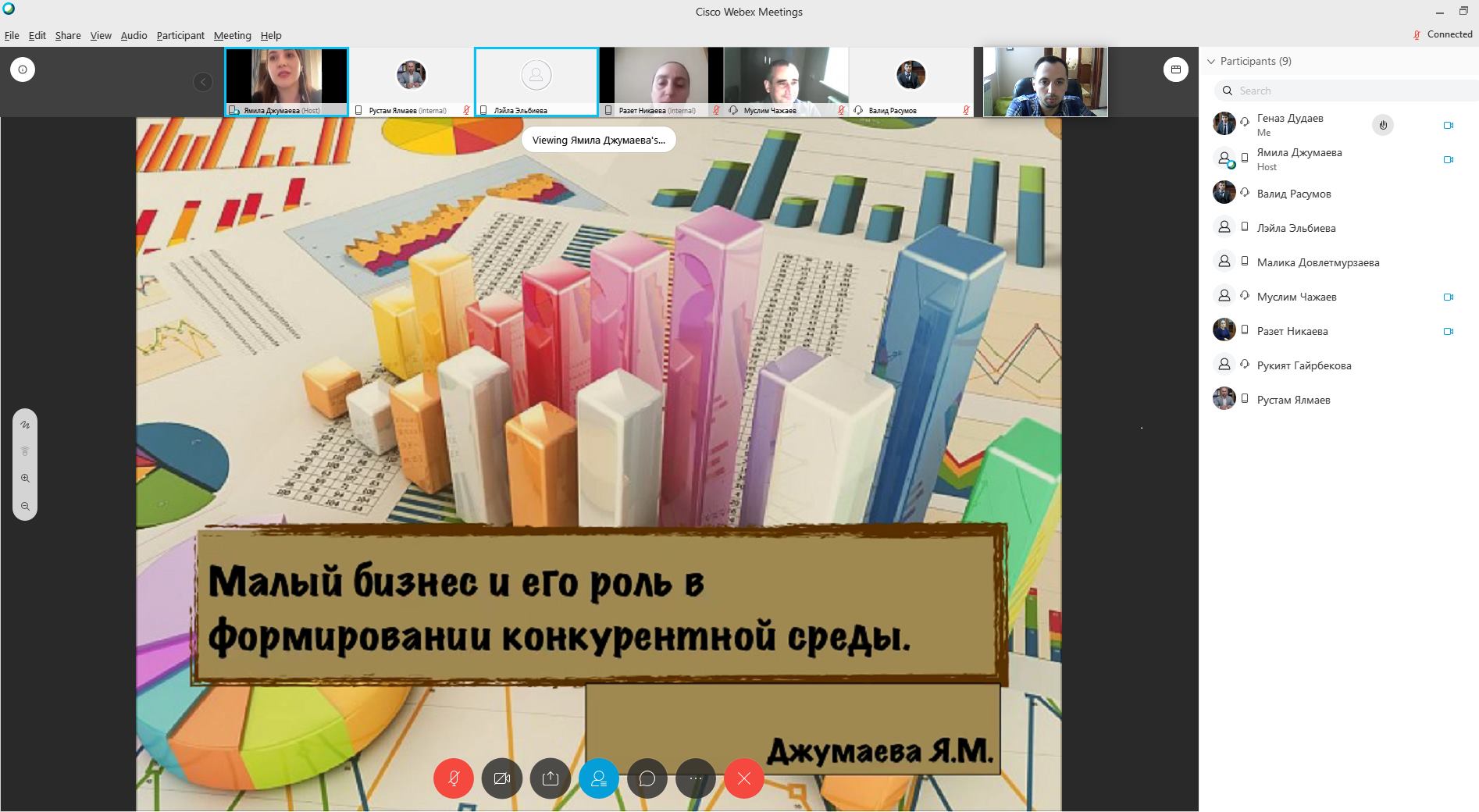Open the meeting info button
The width and height of the screenshot is (1479, 812).
23,69
